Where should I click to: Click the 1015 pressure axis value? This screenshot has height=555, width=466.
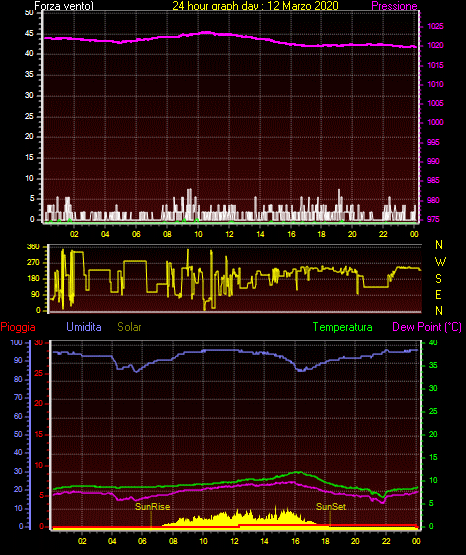[x=435, y=65]
